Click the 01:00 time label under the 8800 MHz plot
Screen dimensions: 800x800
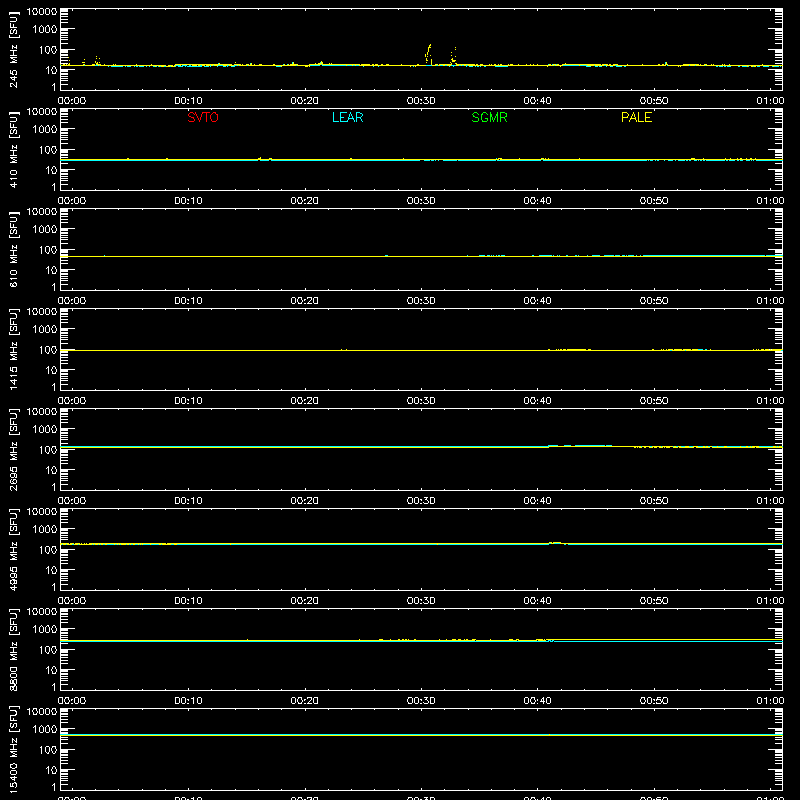(770, 701)
